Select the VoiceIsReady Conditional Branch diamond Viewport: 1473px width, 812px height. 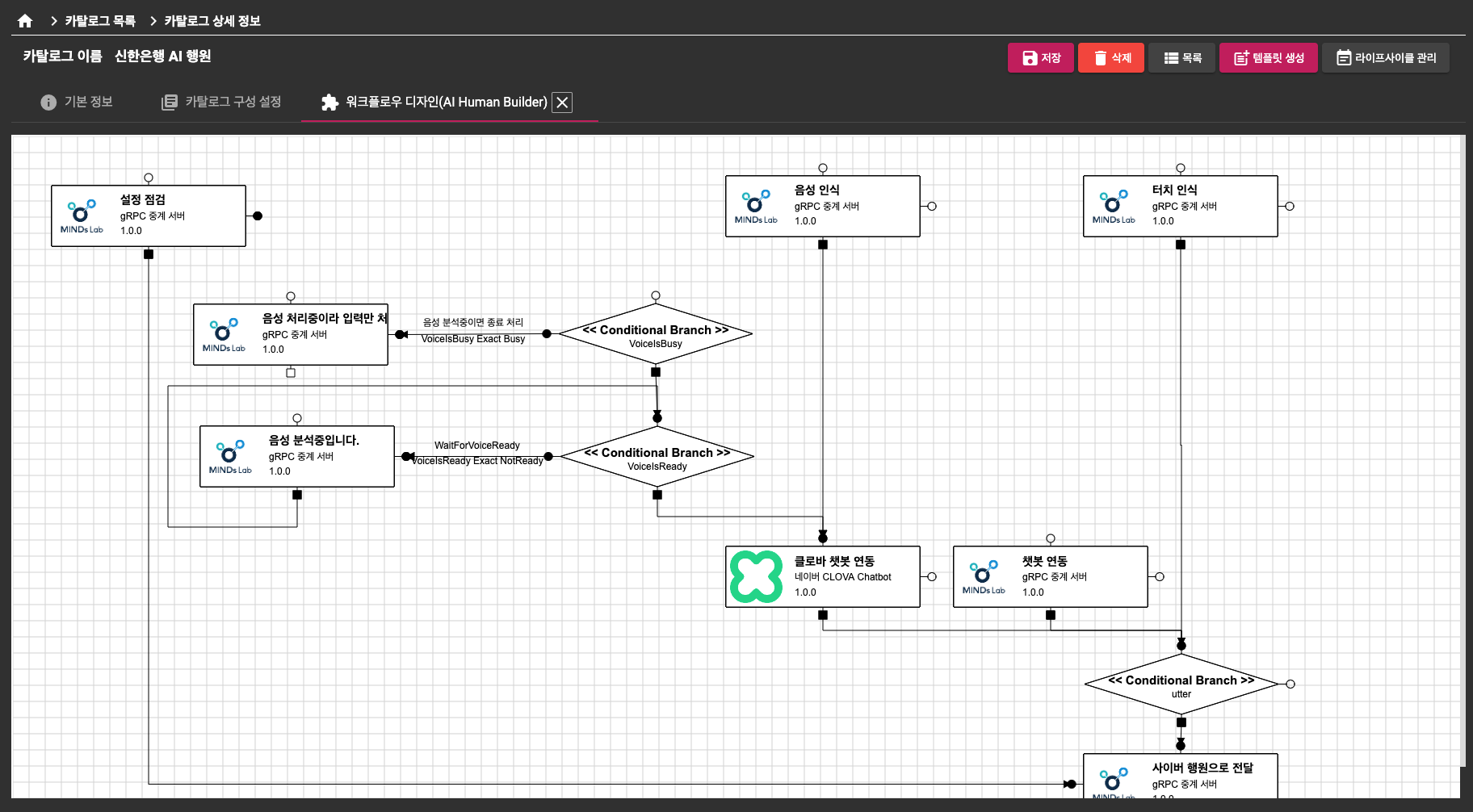(x=657, y=457)
